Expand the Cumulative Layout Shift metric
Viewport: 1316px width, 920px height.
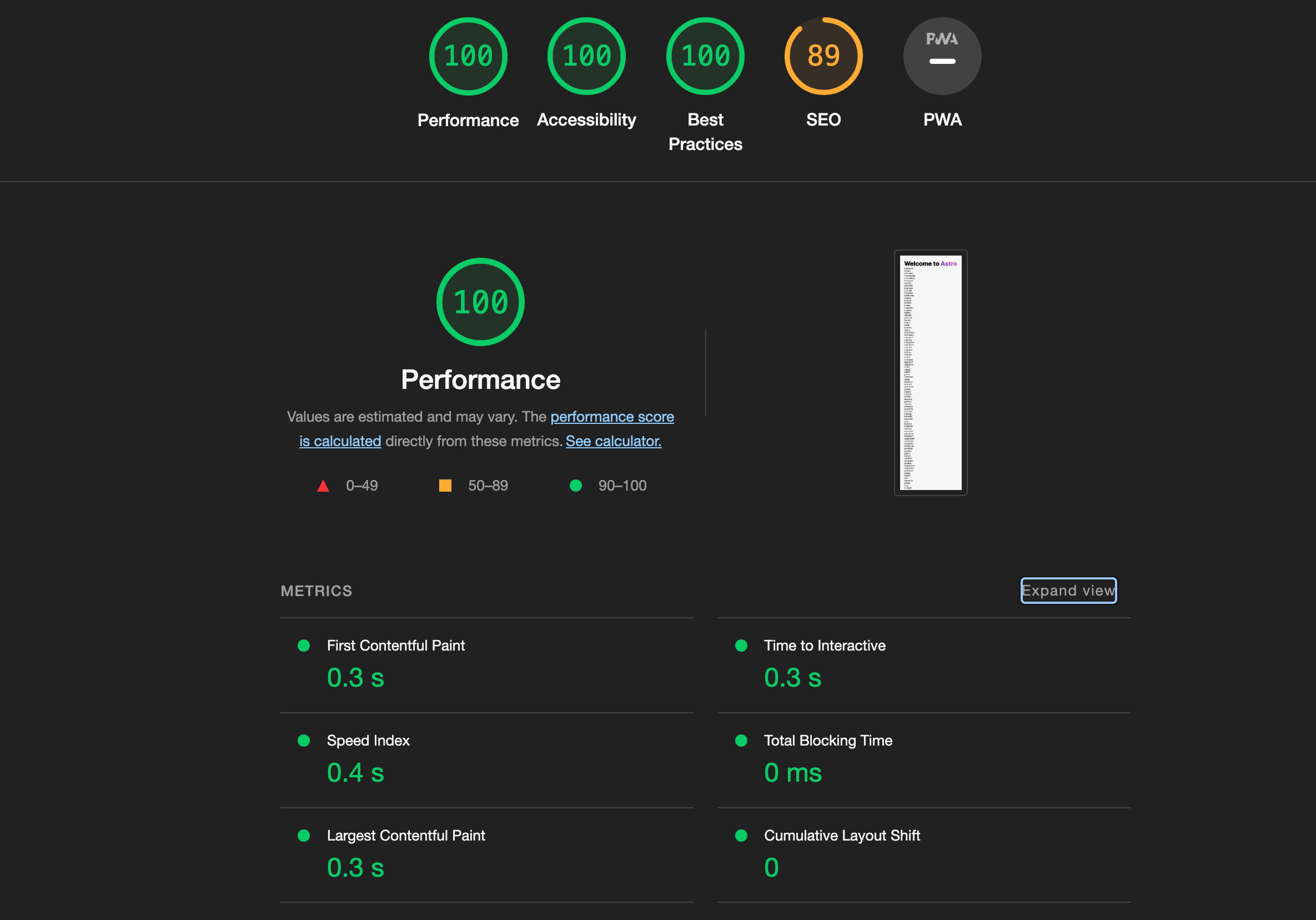click(x=841, y=835)
